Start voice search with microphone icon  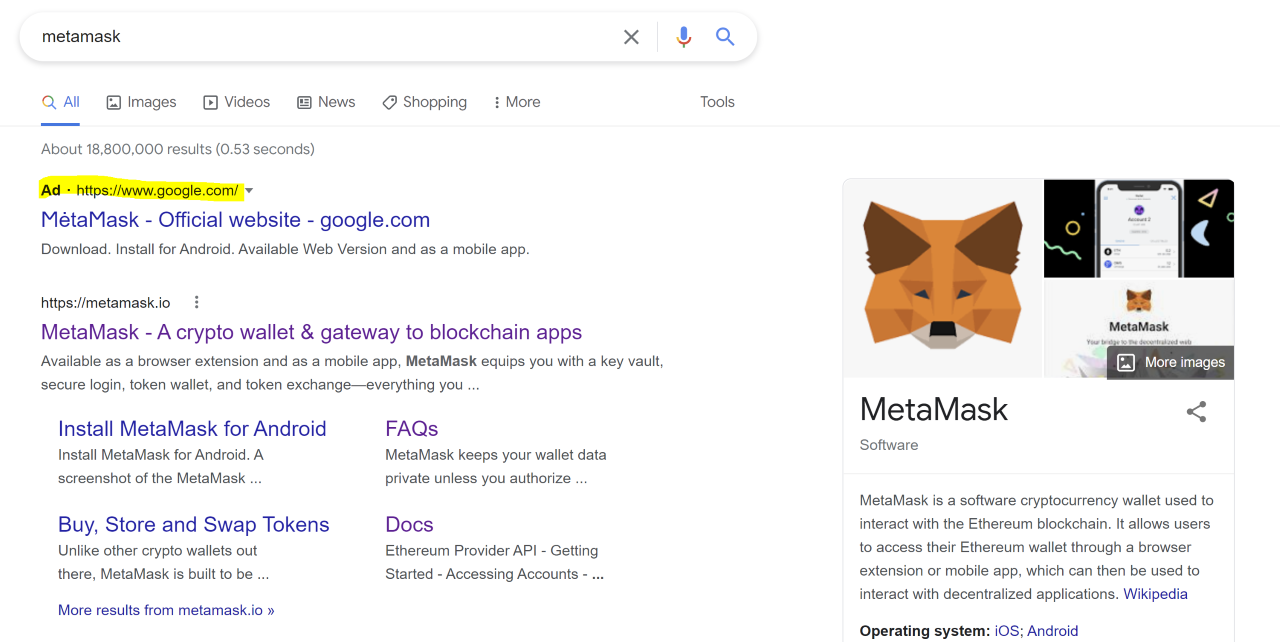click(x=684, y=37)
